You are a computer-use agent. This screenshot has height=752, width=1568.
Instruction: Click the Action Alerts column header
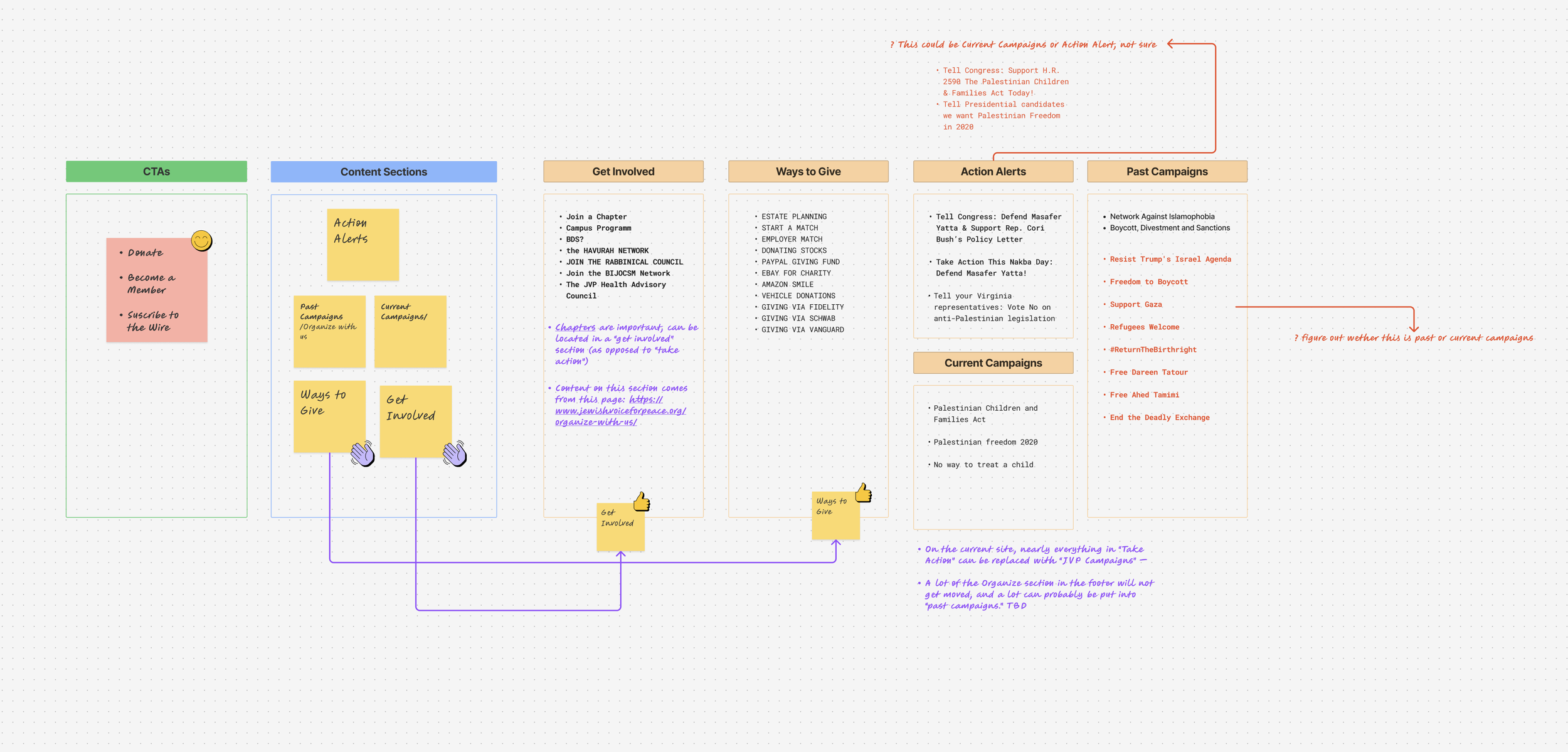pos(993,171)
